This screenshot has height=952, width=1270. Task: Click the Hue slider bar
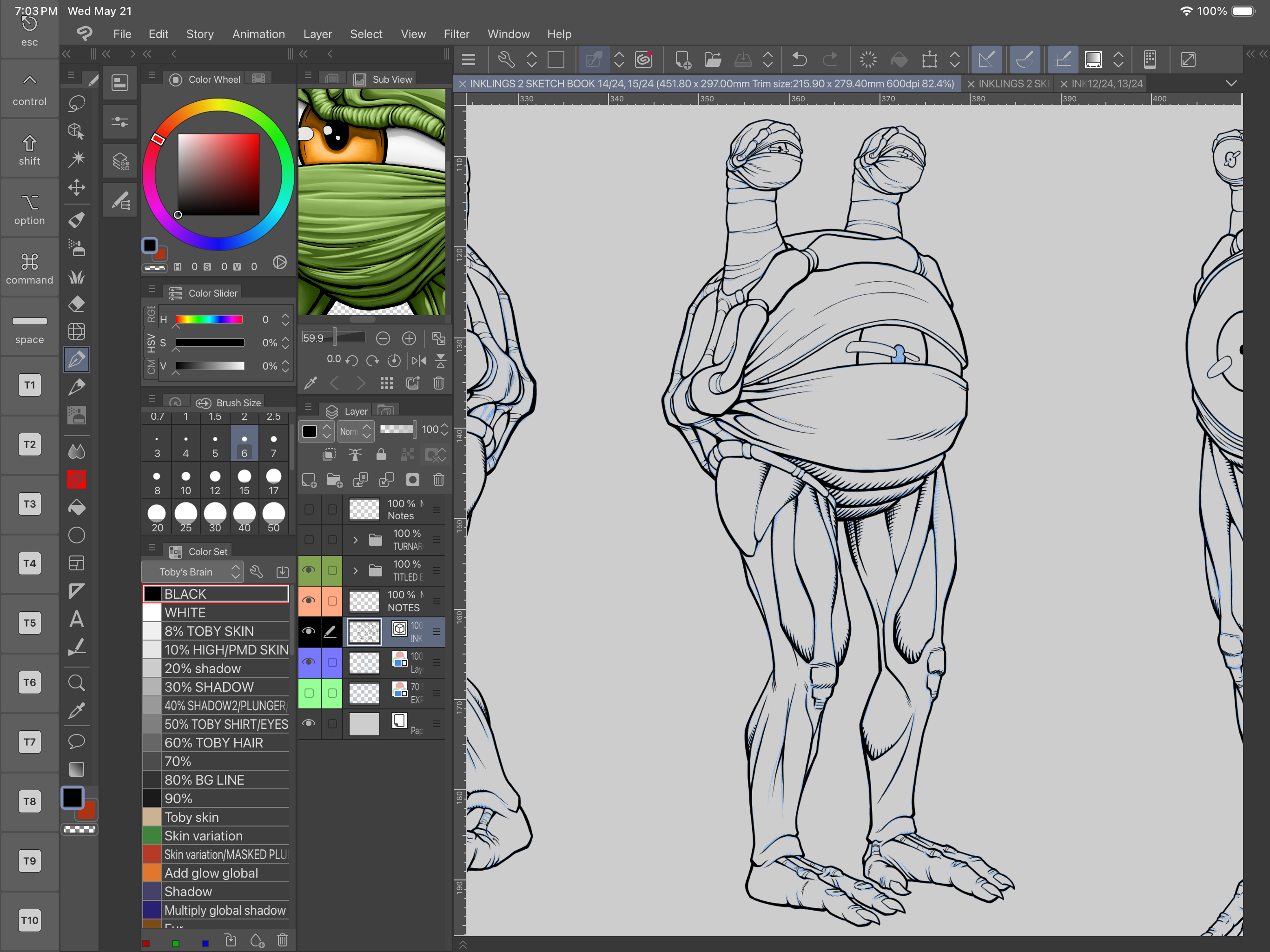(209, 319)
